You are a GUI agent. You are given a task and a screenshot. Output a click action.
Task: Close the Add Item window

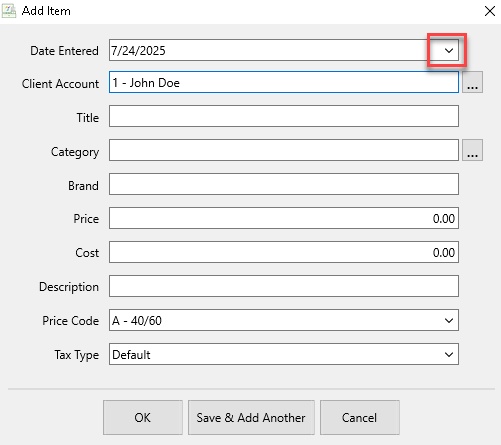point(490,11)
